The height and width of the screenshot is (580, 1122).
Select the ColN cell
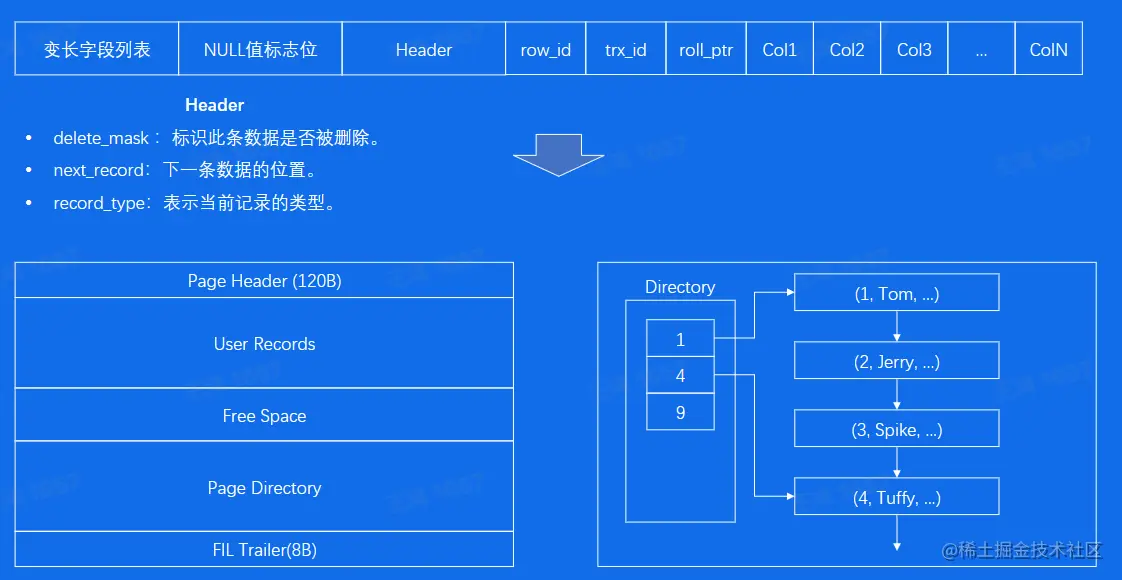pyautogui.click(x=1048, y=49)
